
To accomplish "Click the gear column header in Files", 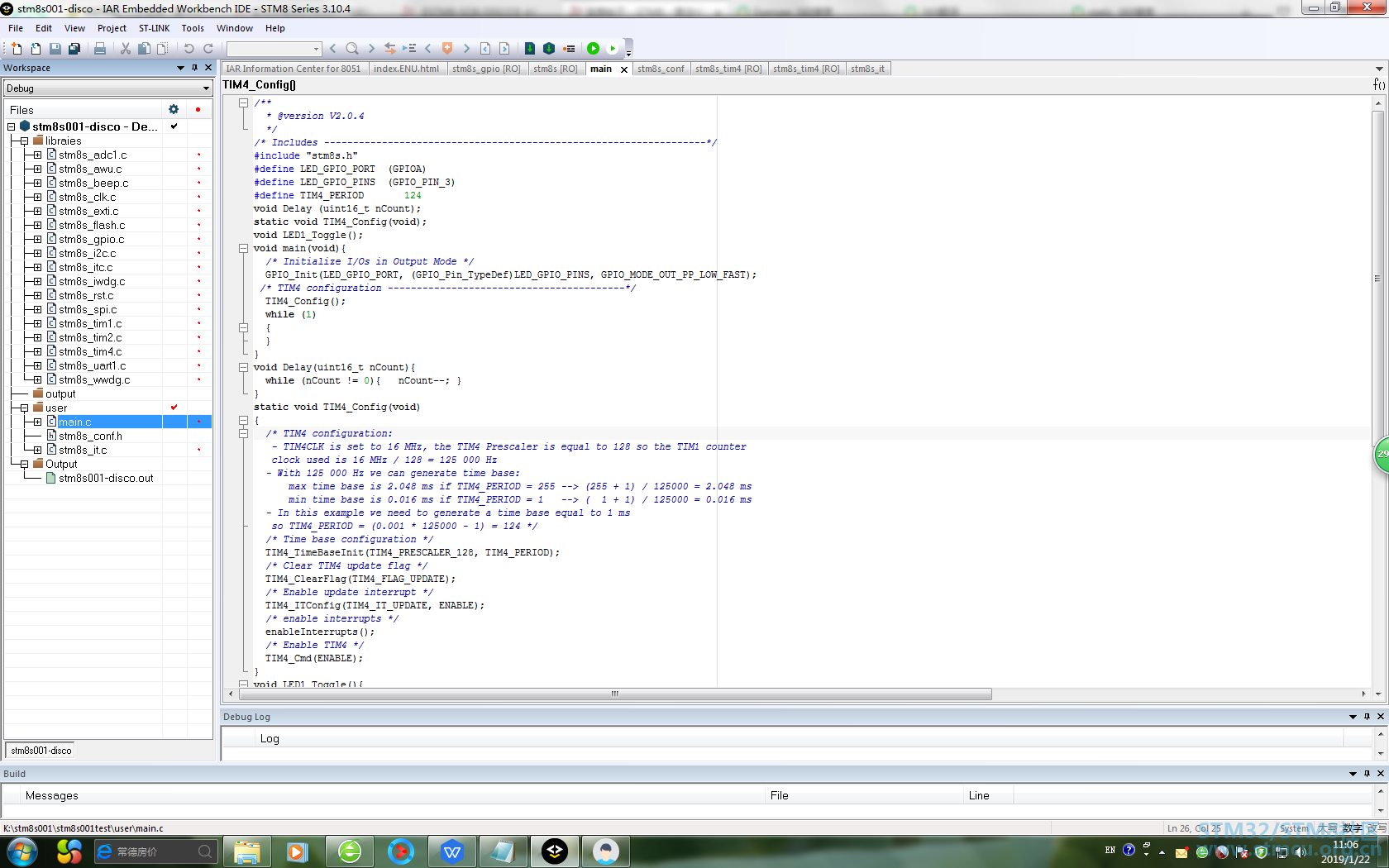I will 174,109.
